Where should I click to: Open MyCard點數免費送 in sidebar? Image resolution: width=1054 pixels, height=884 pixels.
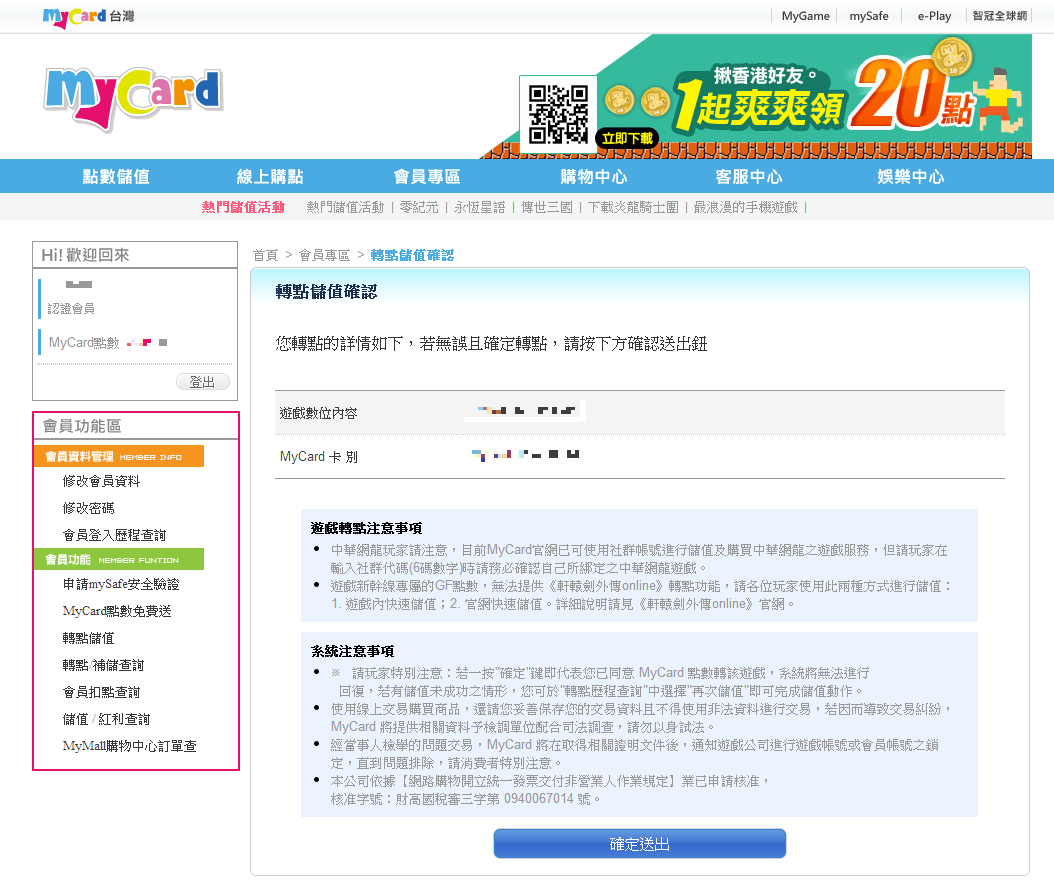pos(117,611)
